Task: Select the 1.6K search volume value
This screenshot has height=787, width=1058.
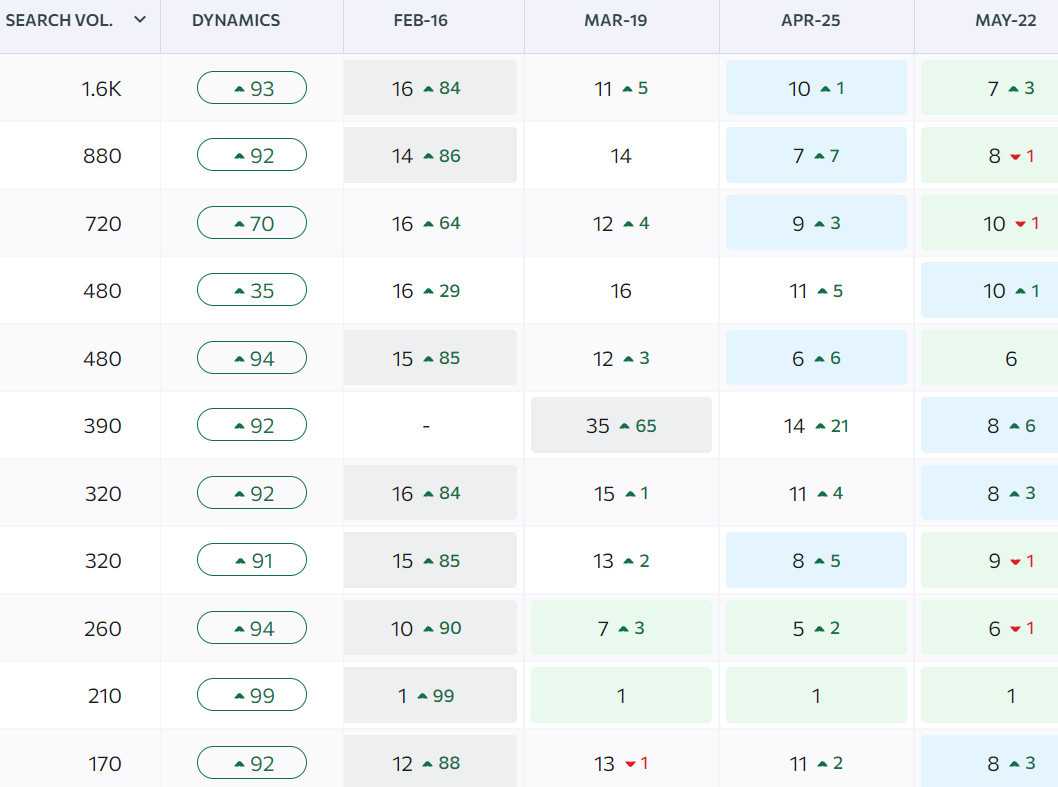Action: (x=102, y=88)
